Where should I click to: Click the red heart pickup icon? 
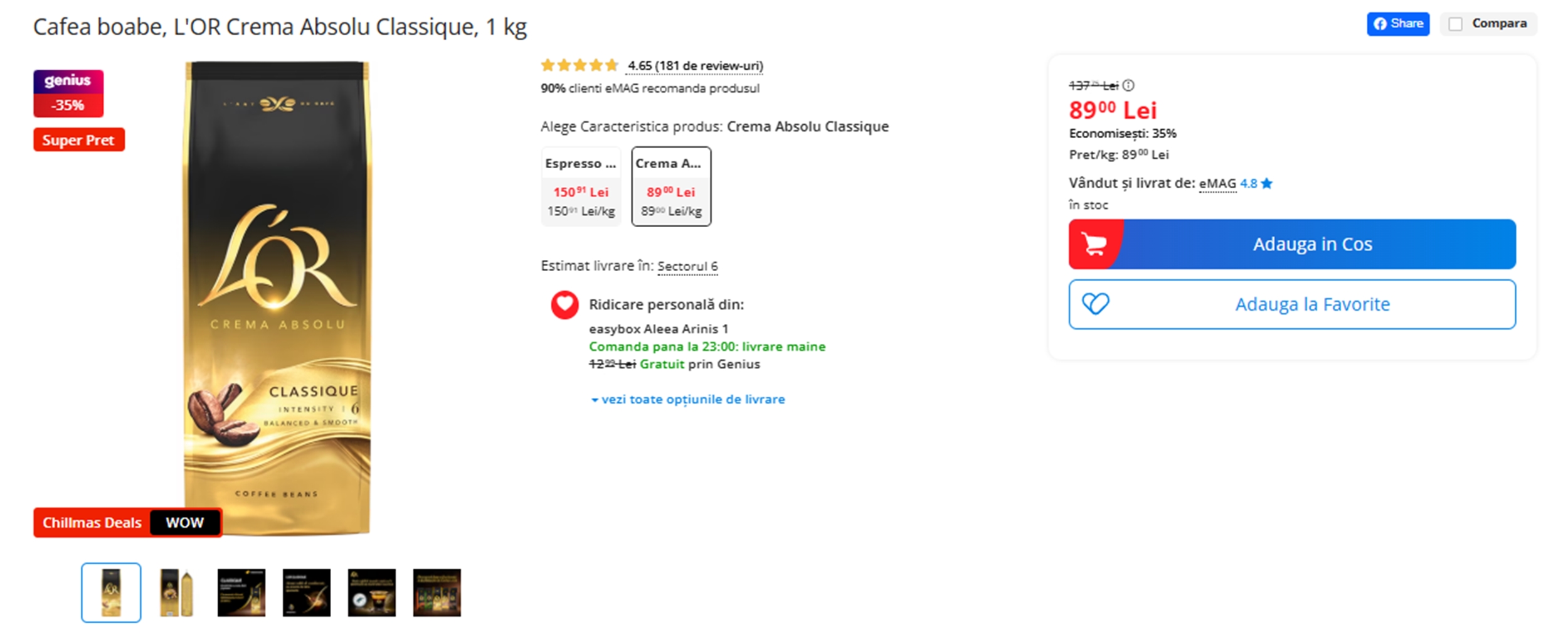(x=564, y=304)
